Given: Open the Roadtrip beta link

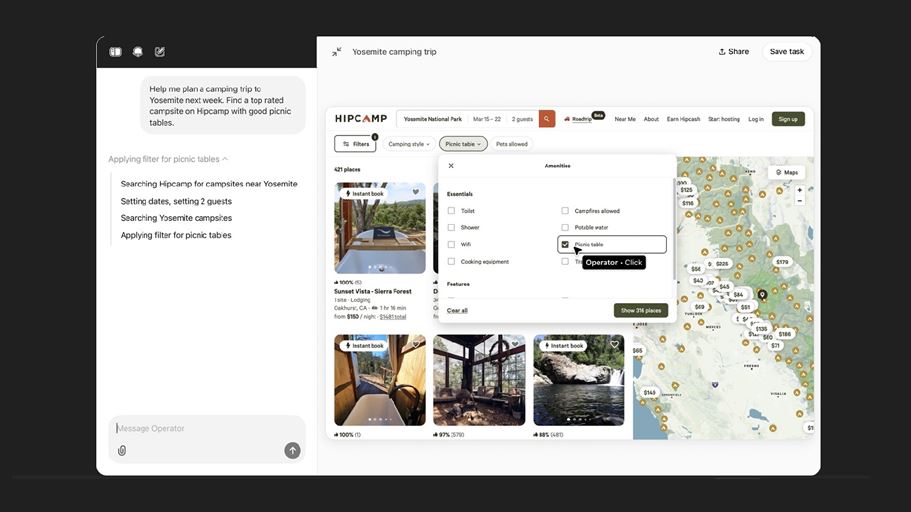Looking at the screenshot, I should click(583, 119).
